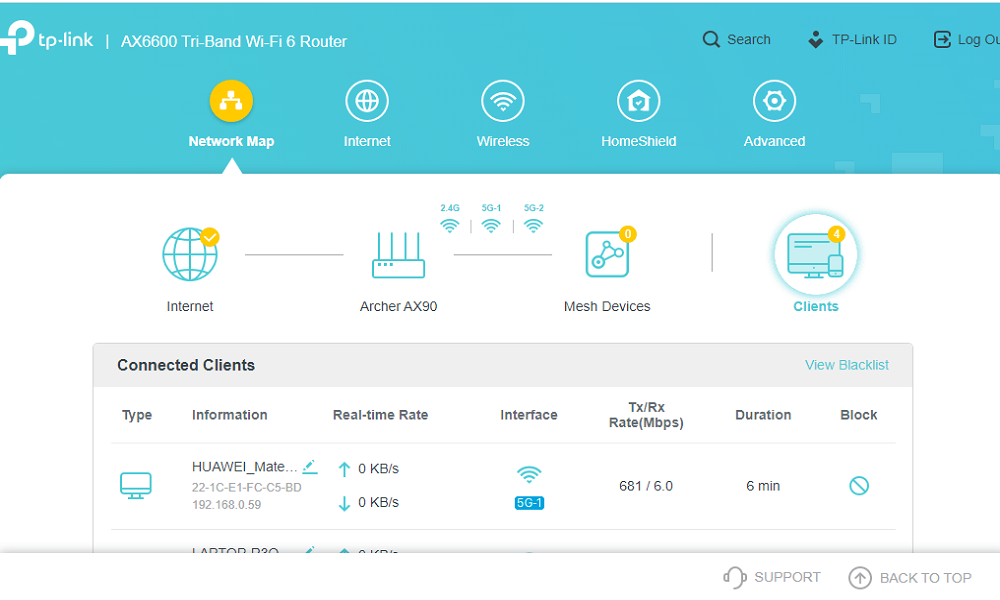1000x600 pixels.
Task: Open the TP-Link ID menu
Action: [852, 40]
